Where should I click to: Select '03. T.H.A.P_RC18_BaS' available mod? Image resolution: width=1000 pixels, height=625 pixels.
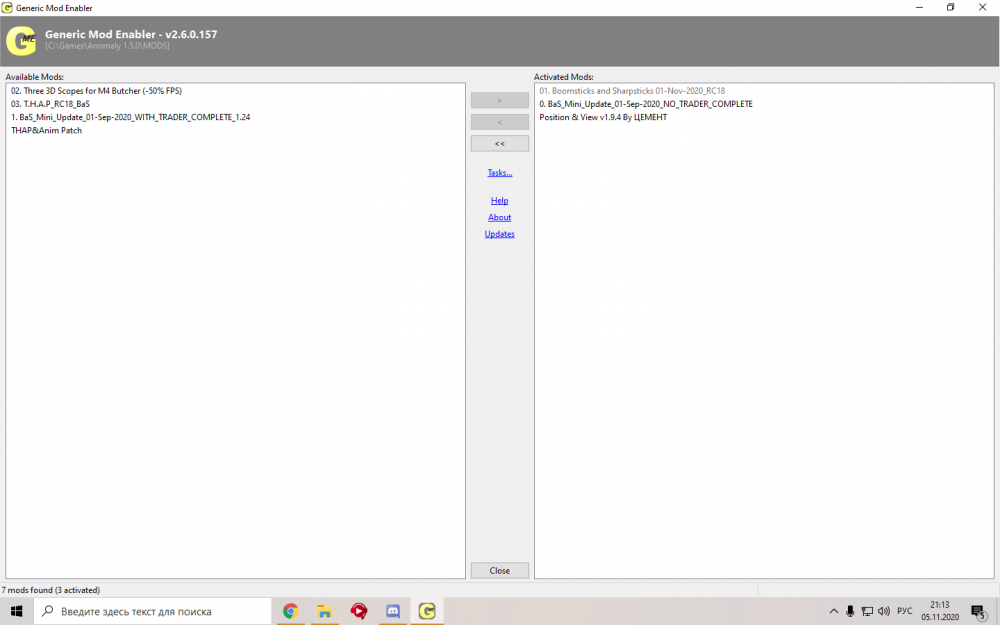(50, 104)
